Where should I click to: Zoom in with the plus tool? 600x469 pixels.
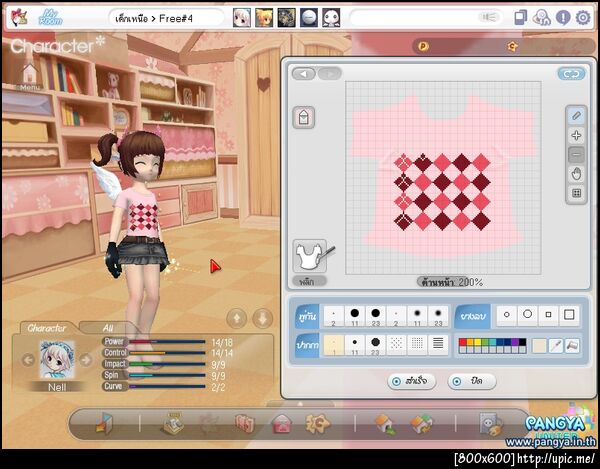576,135
